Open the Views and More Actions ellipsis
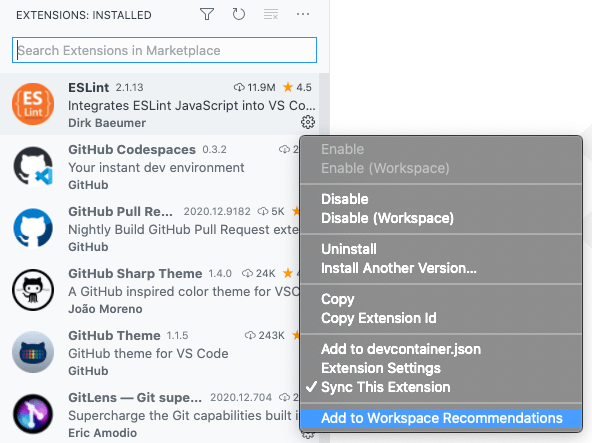The width and height of the screenshot is (592, 443). [303, 14]
